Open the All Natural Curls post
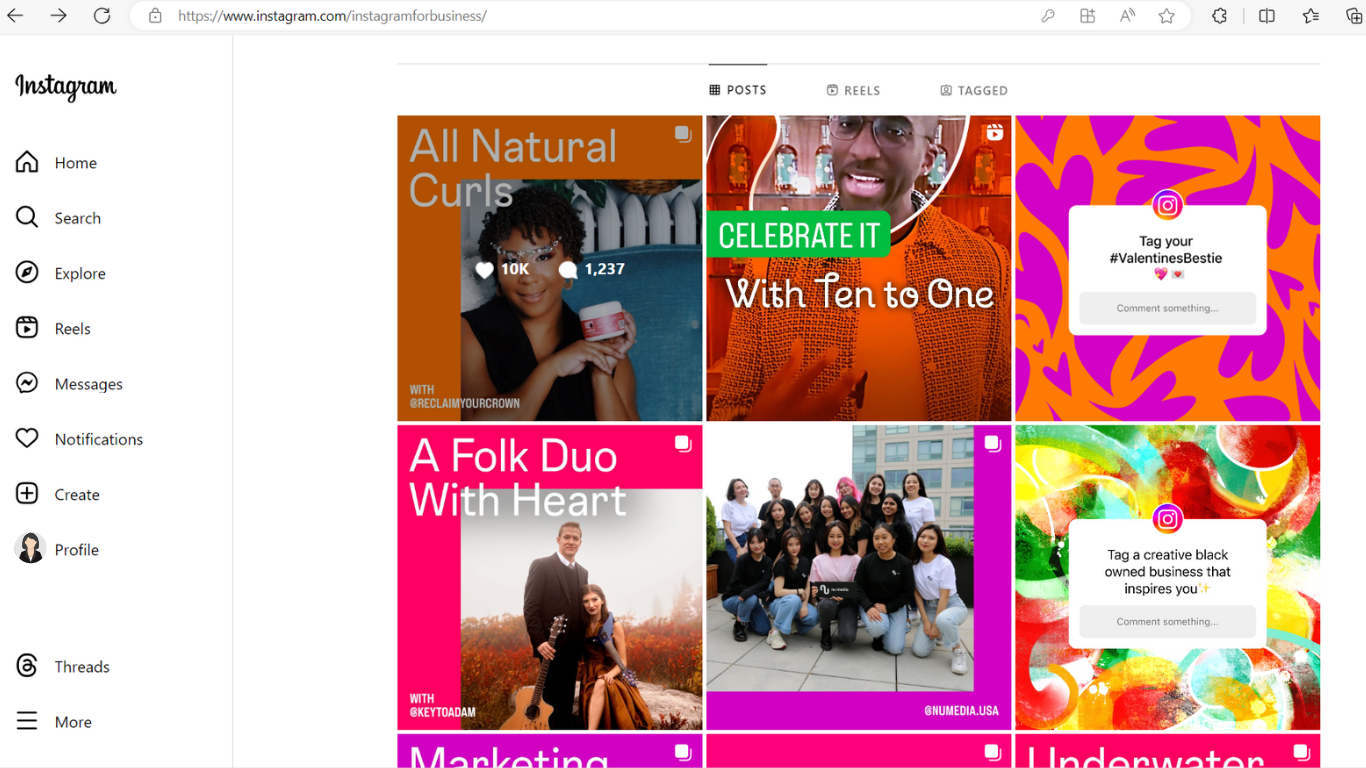 point(550,268)
